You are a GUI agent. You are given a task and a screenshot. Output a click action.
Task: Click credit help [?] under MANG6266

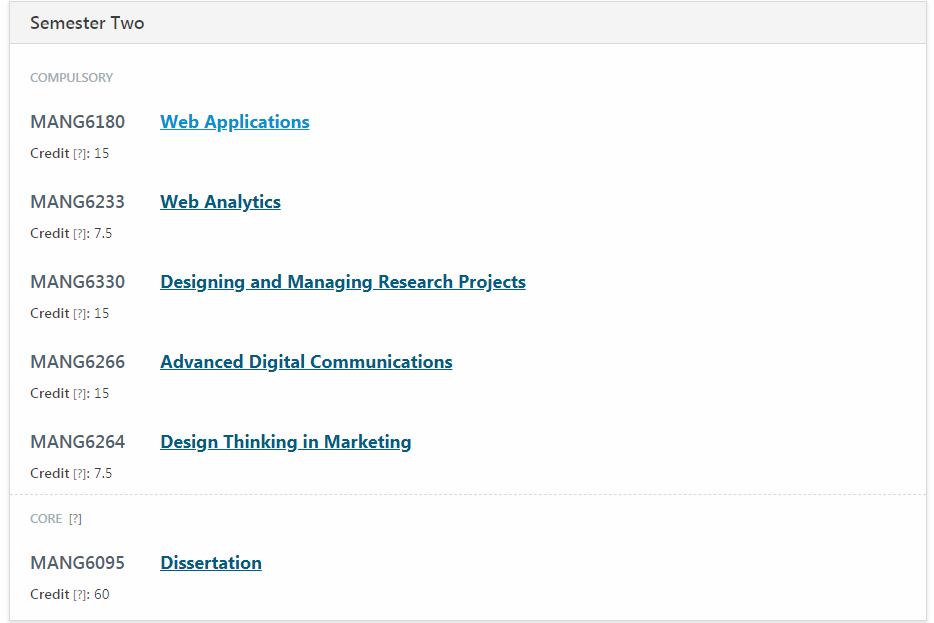(80, 394)
